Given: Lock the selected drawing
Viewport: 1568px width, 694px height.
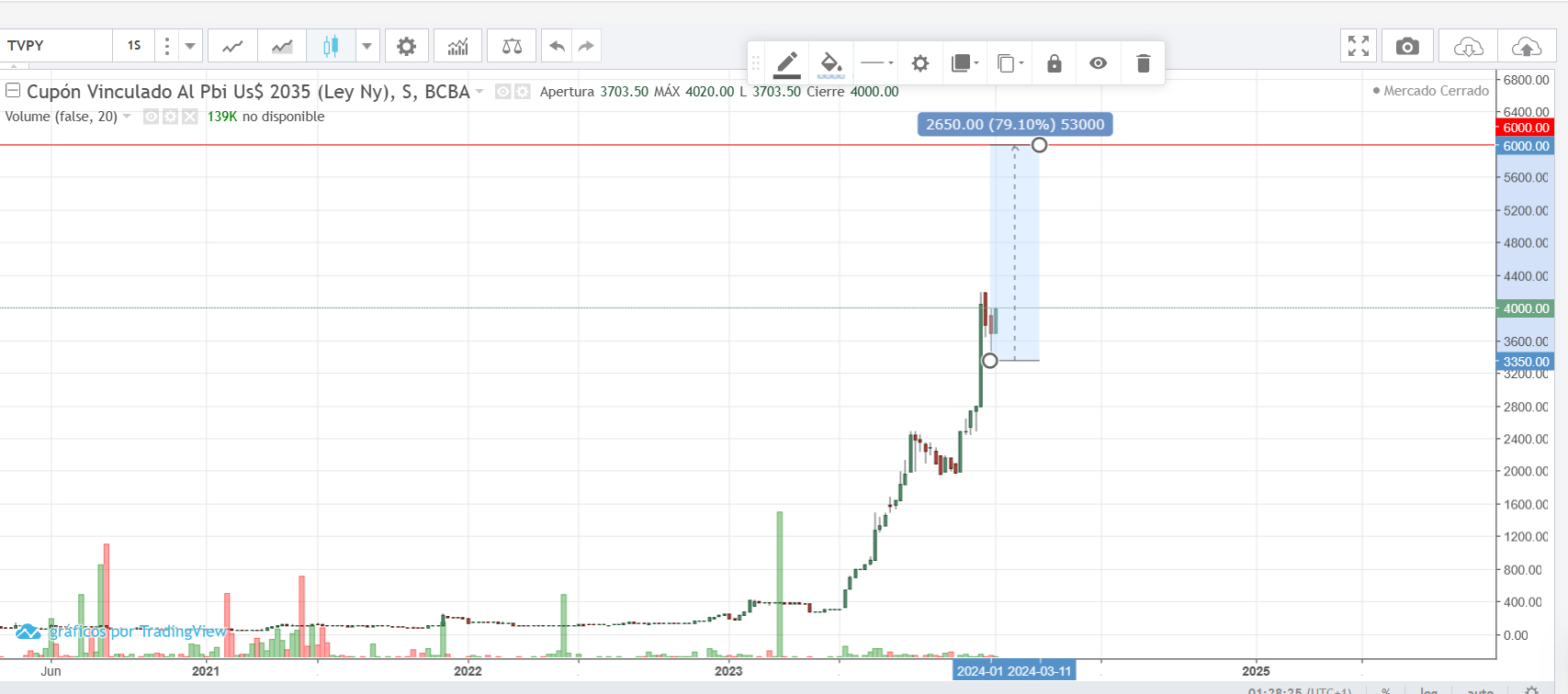Looking at the screenshot, I should pos(1054,63).
